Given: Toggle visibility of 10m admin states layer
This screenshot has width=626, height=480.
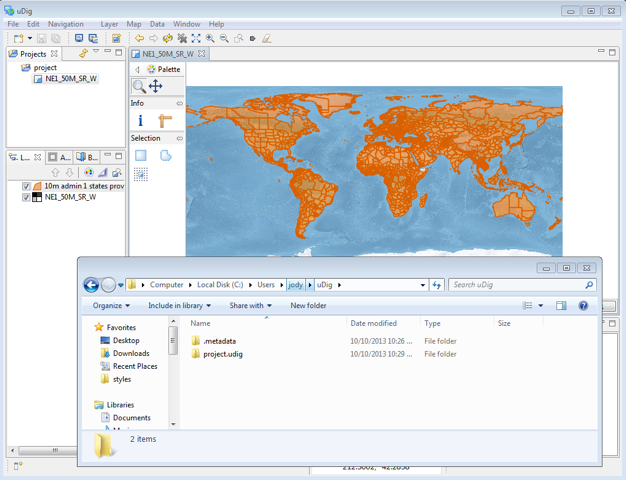Looking at the screenshot, I should click(27, 186).
